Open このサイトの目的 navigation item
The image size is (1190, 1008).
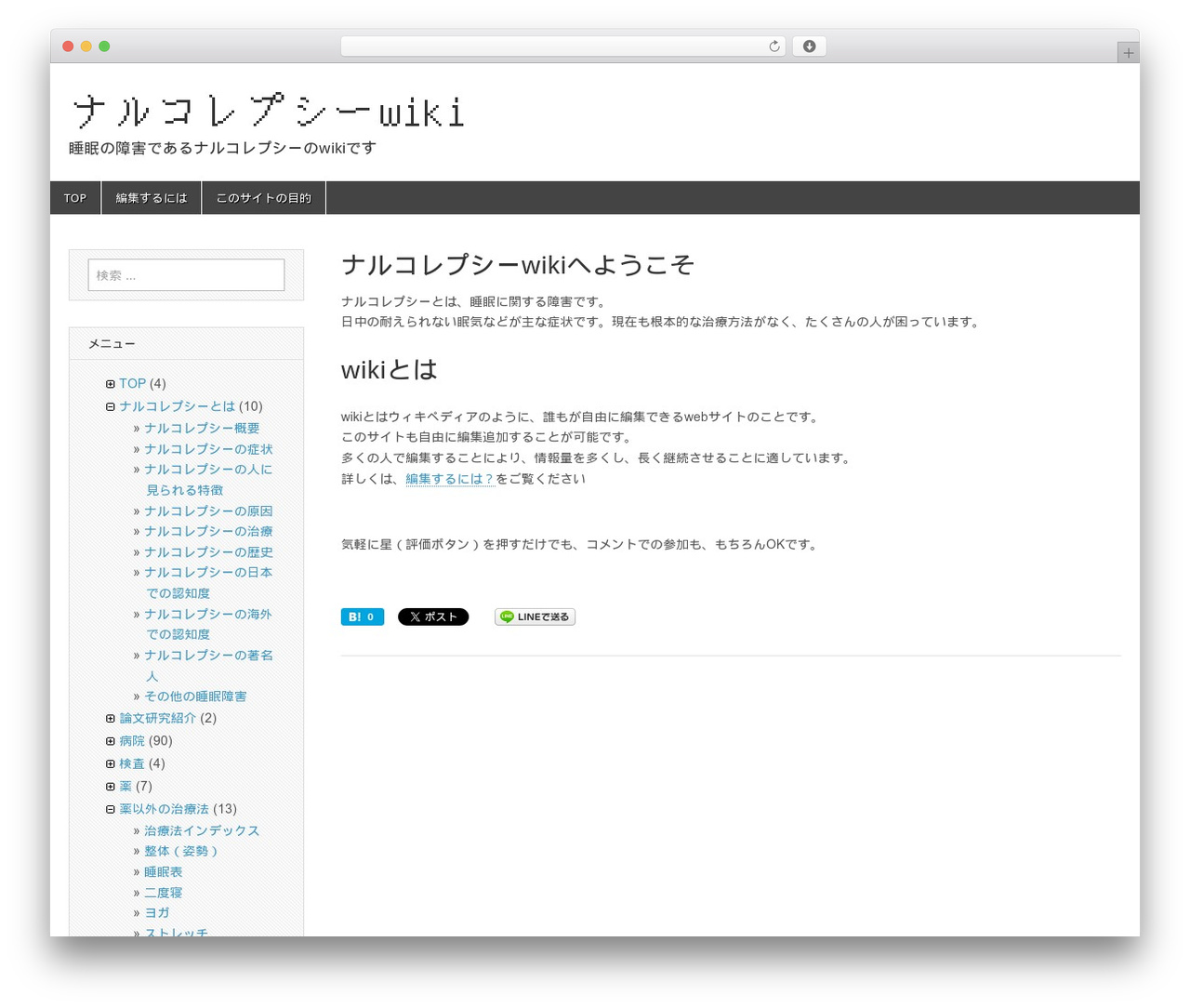[x=264, y=198]
